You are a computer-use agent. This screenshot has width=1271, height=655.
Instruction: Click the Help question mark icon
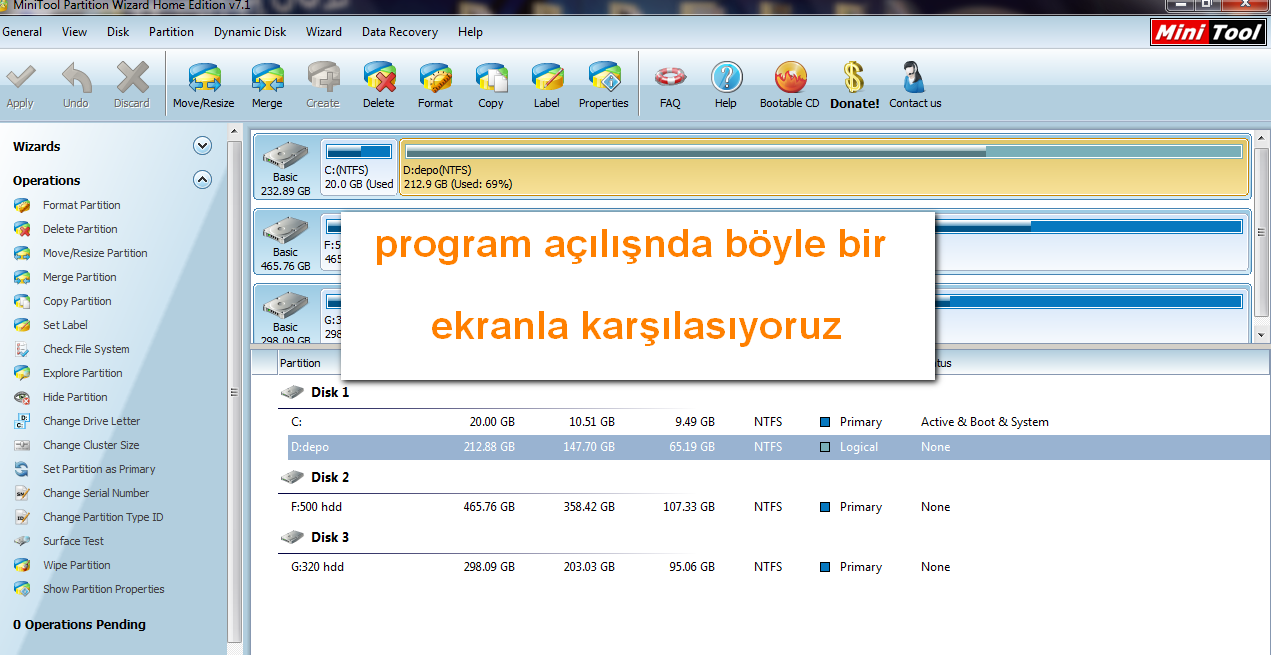point(726,77)
